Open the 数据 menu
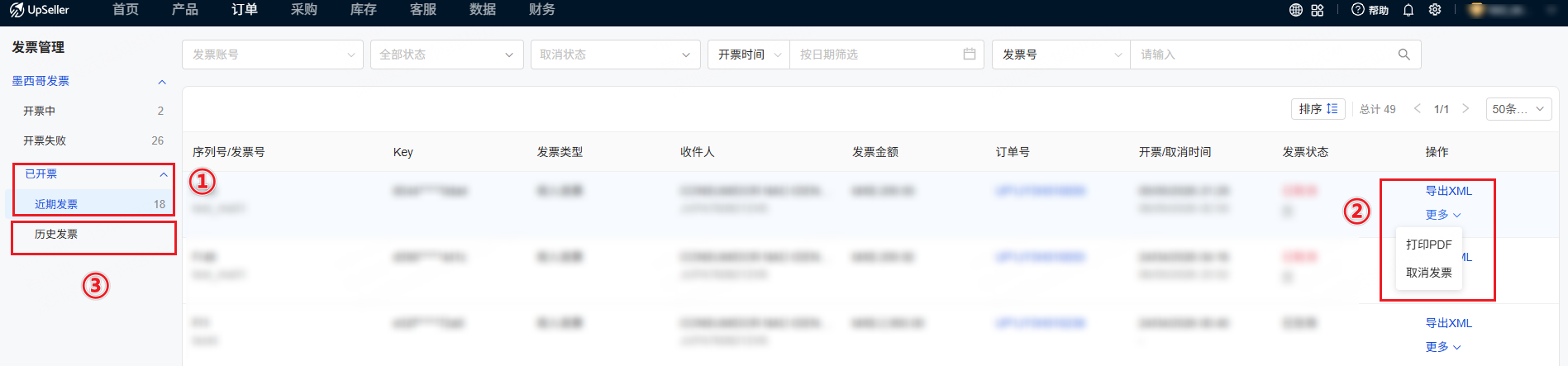Viewport: 1568px width, 366px height. pyautogui.click(x=483, y=10)
